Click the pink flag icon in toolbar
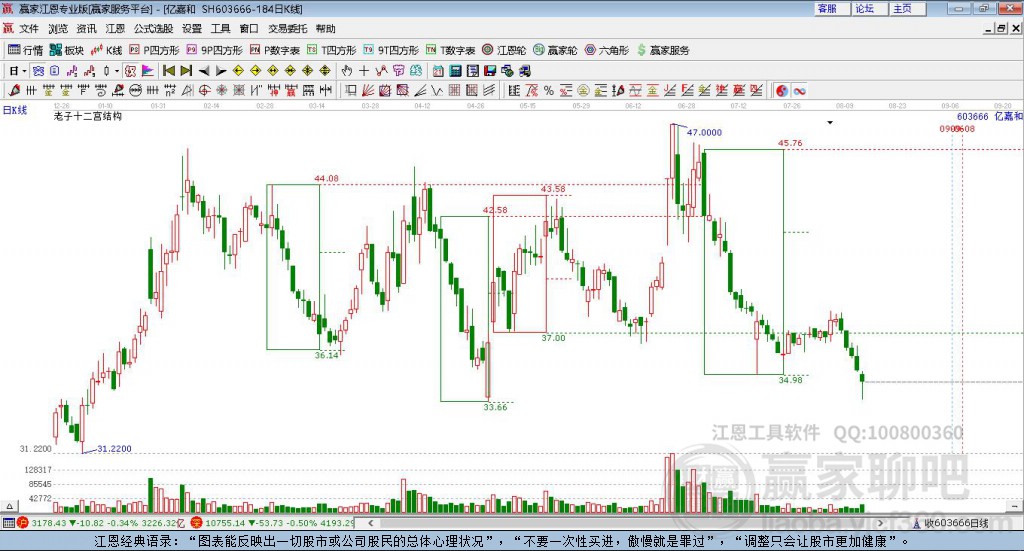The image size is (1024, 551). 148,71
